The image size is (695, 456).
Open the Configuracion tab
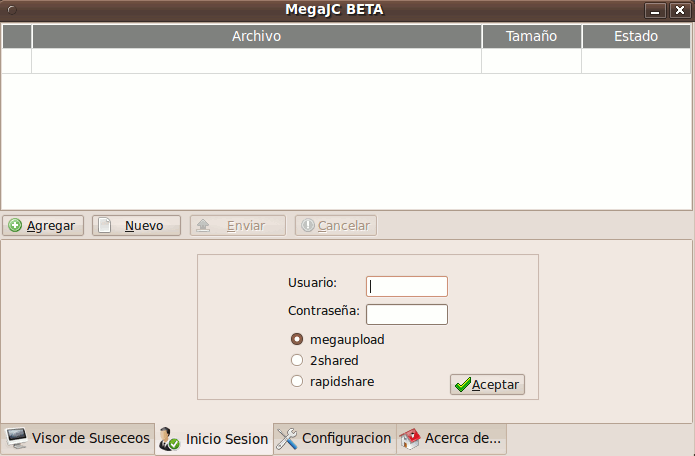coord(335,438)
